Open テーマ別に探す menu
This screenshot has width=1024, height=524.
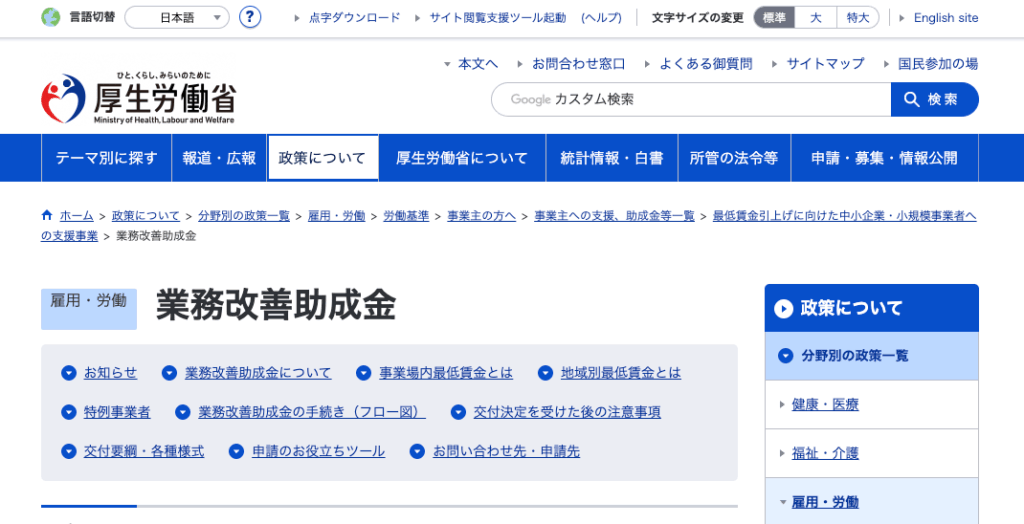pyautogui.click(x=106, y=157)
